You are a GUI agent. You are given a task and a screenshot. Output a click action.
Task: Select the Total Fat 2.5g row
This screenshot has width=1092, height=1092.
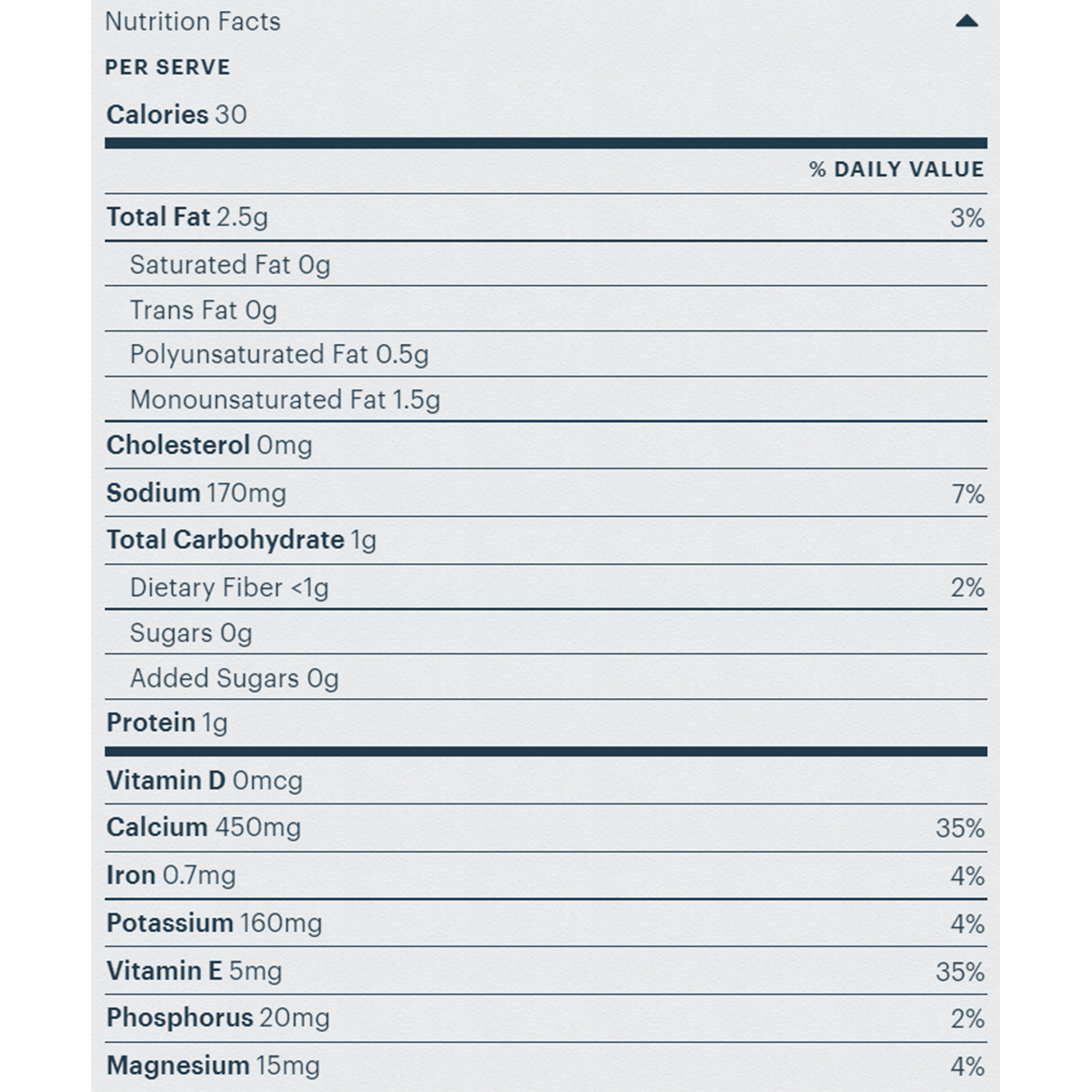click(x=187, y=217)
